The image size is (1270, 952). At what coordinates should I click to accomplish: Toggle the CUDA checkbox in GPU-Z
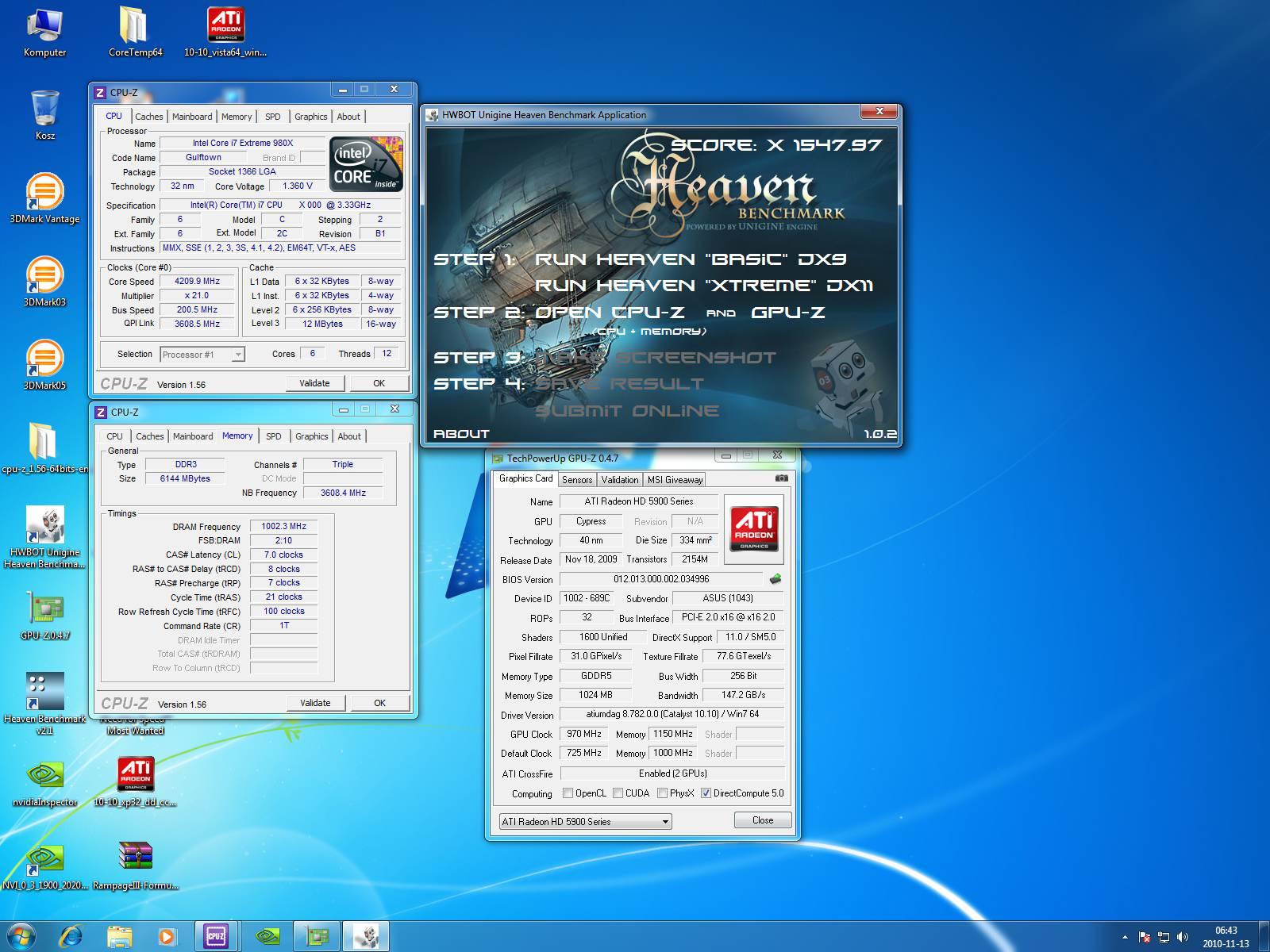click(618, 793)
